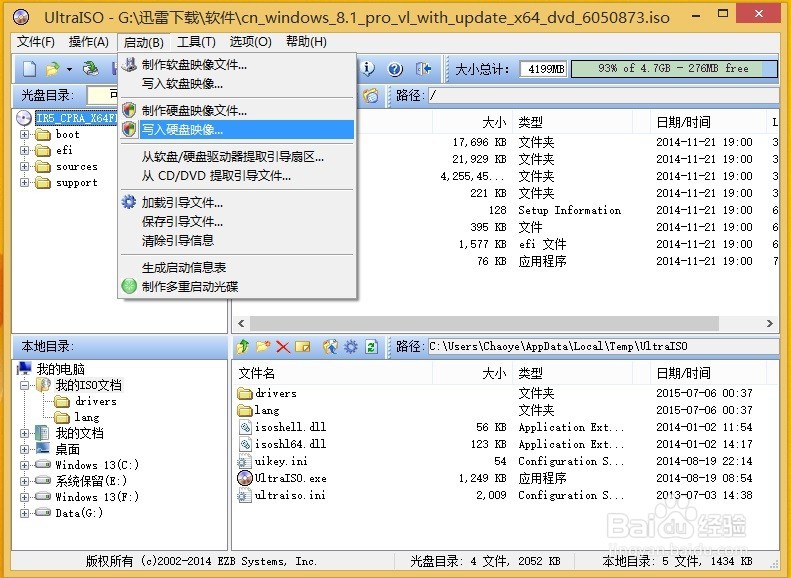Click the local new folder icon
Viewport: 791px width, 578px height.
(x=263, y=346)
